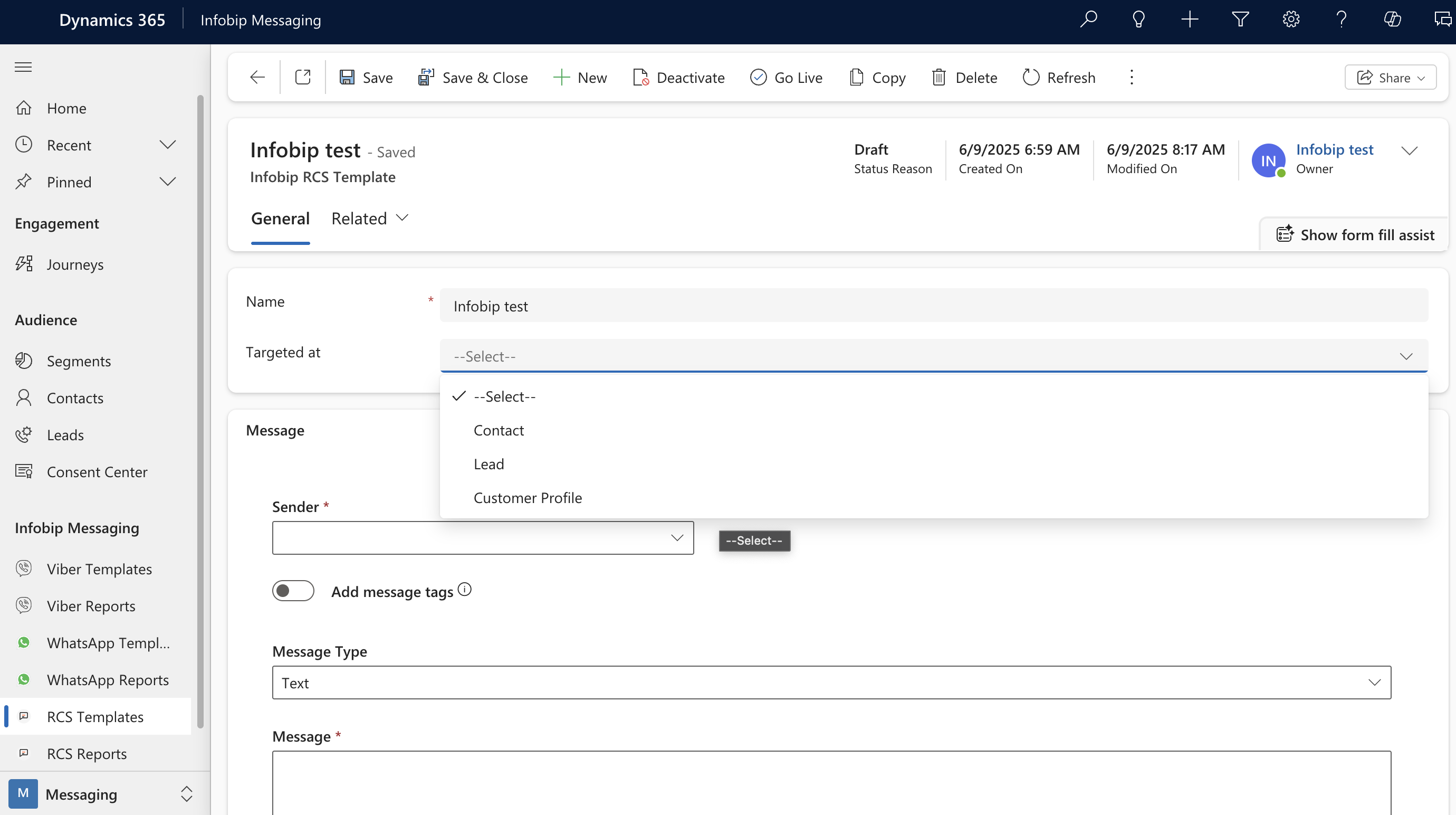Open the more commands ellipsis
This screenshot has height=815, width=1456.
point(1132,78)
